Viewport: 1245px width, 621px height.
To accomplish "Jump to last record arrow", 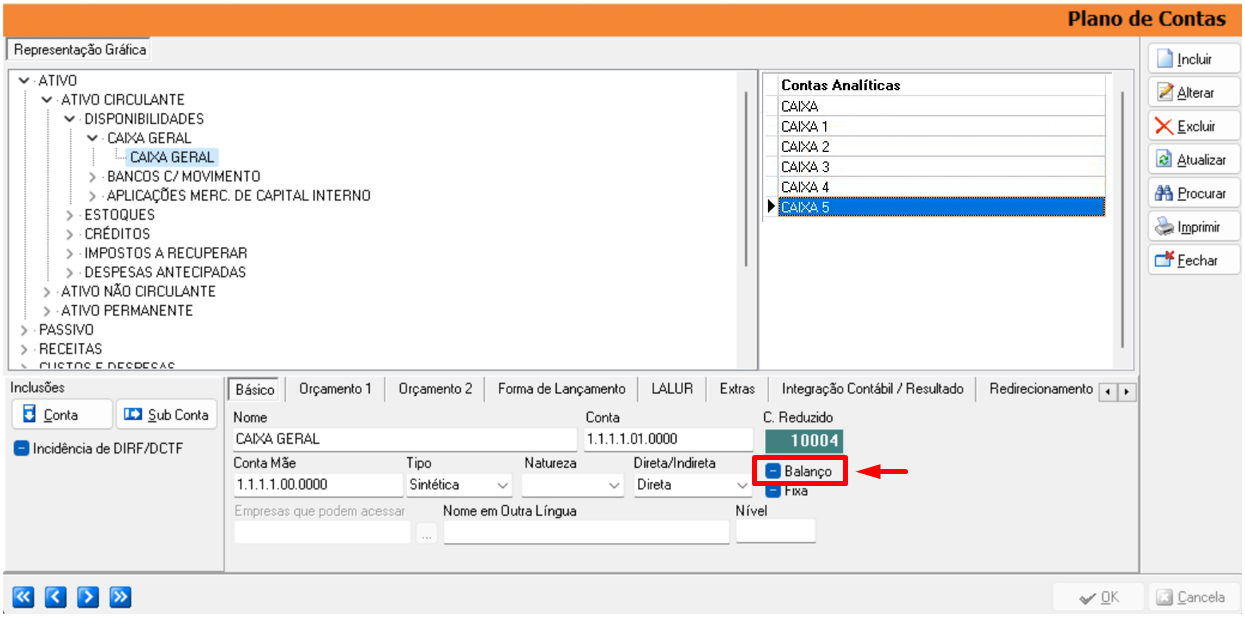I will (121, 597).
